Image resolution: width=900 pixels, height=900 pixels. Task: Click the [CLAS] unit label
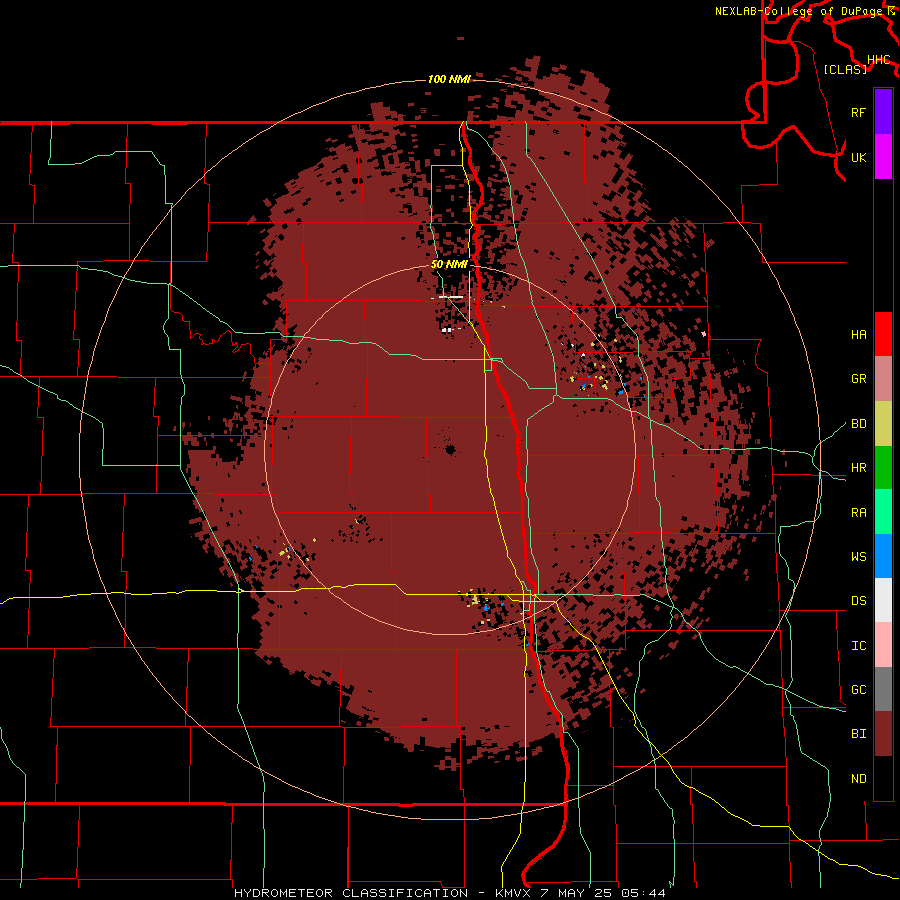tap(845, 70)
